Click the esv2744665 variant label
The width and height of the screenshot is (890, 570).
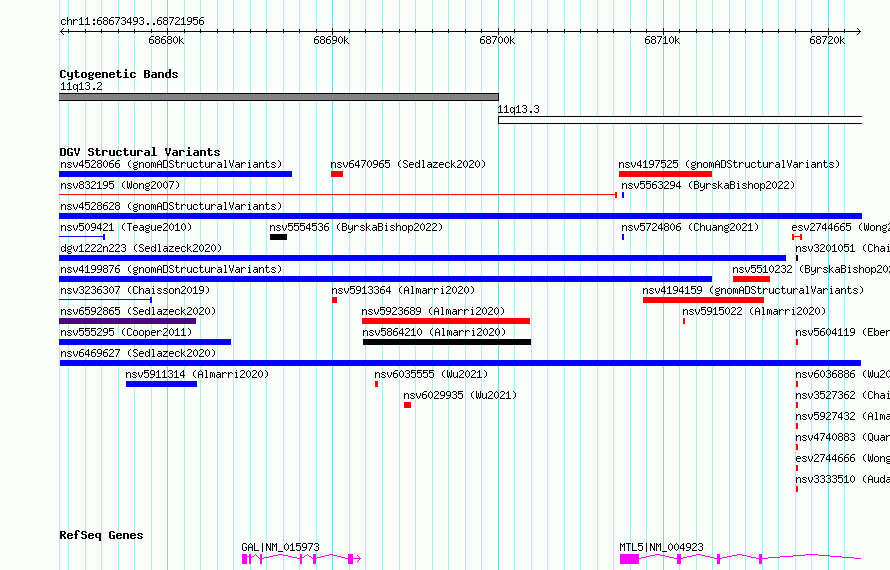(x=841, y=228)
